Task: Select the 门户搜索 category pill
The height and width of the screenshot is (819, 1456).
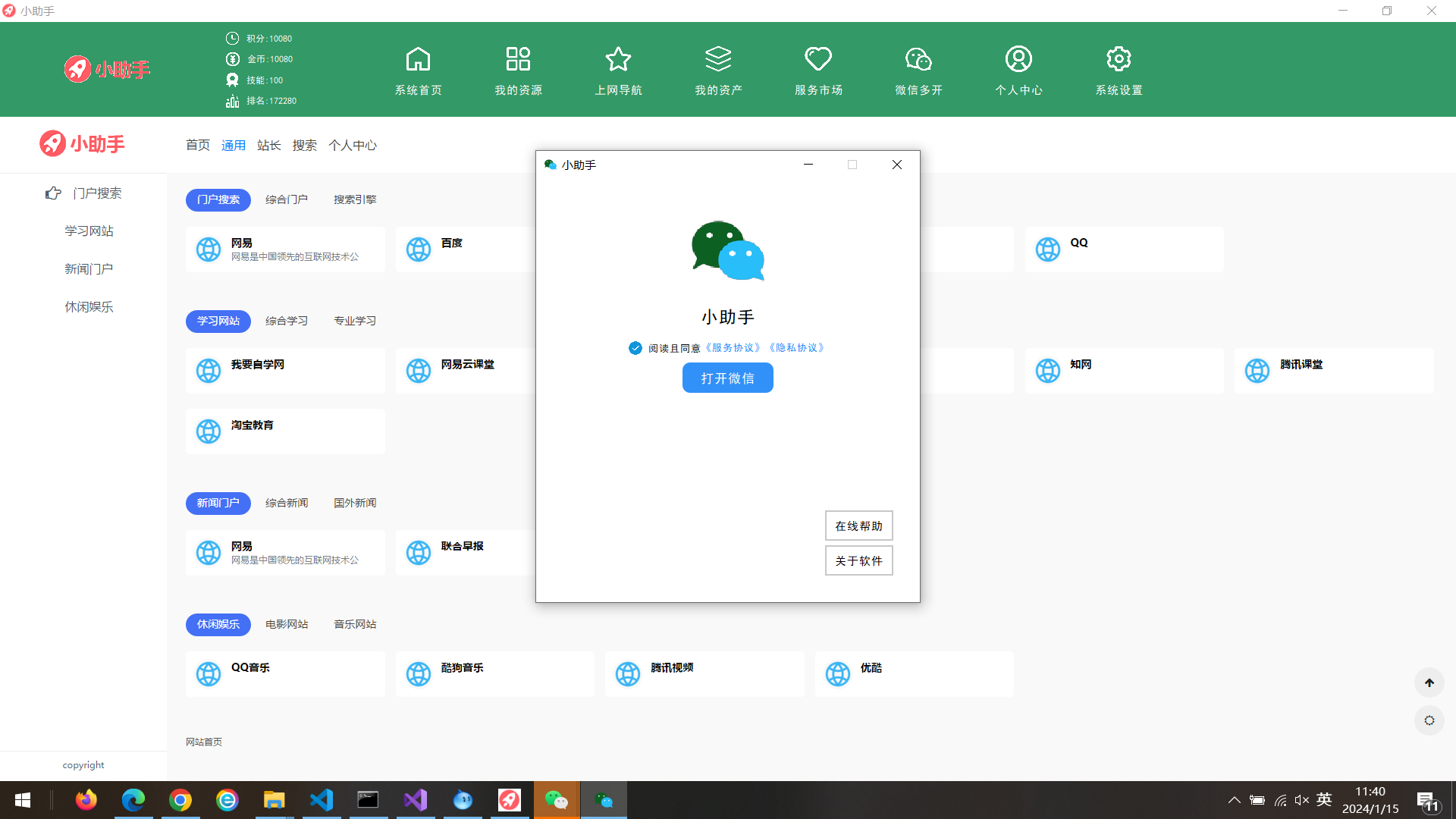Action: [x=218, y=199]
